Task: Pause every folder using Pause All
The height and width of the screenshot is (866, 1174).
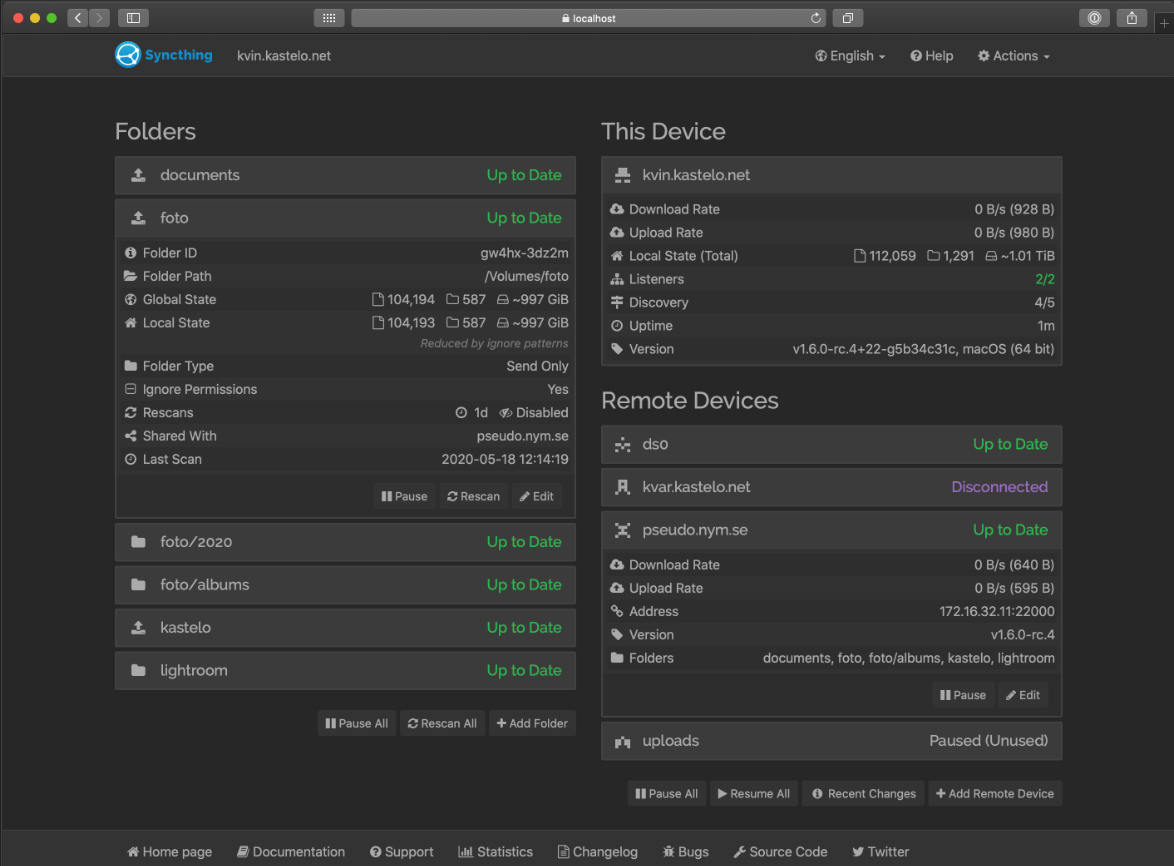Action: click(x=356, y=722)
